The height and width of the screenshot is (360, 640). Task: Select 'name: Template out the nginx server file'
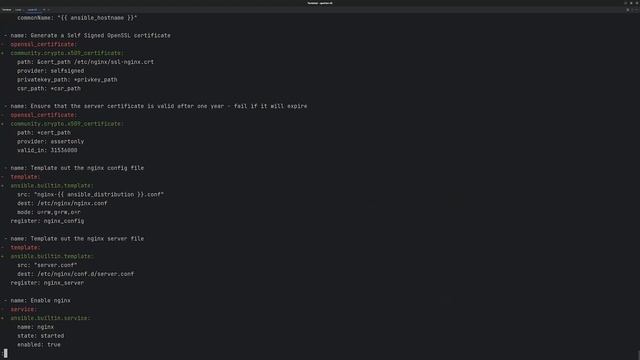pos(77,238)
